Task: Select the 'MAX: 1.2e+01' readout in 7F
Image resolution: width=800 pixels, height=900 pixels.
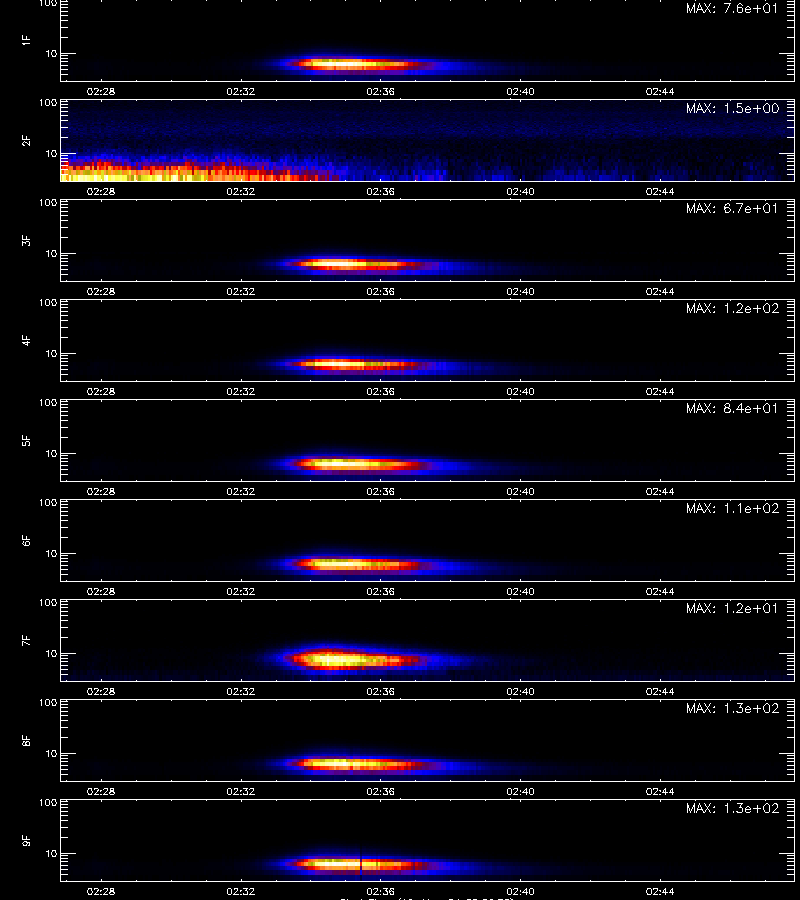Action: [732, 608]
